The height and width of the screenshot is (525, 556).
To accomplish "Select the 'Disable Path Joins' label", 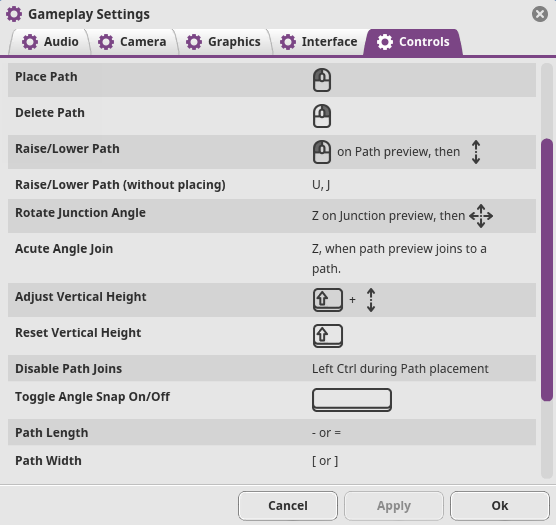I will click(x=68, y=368).
